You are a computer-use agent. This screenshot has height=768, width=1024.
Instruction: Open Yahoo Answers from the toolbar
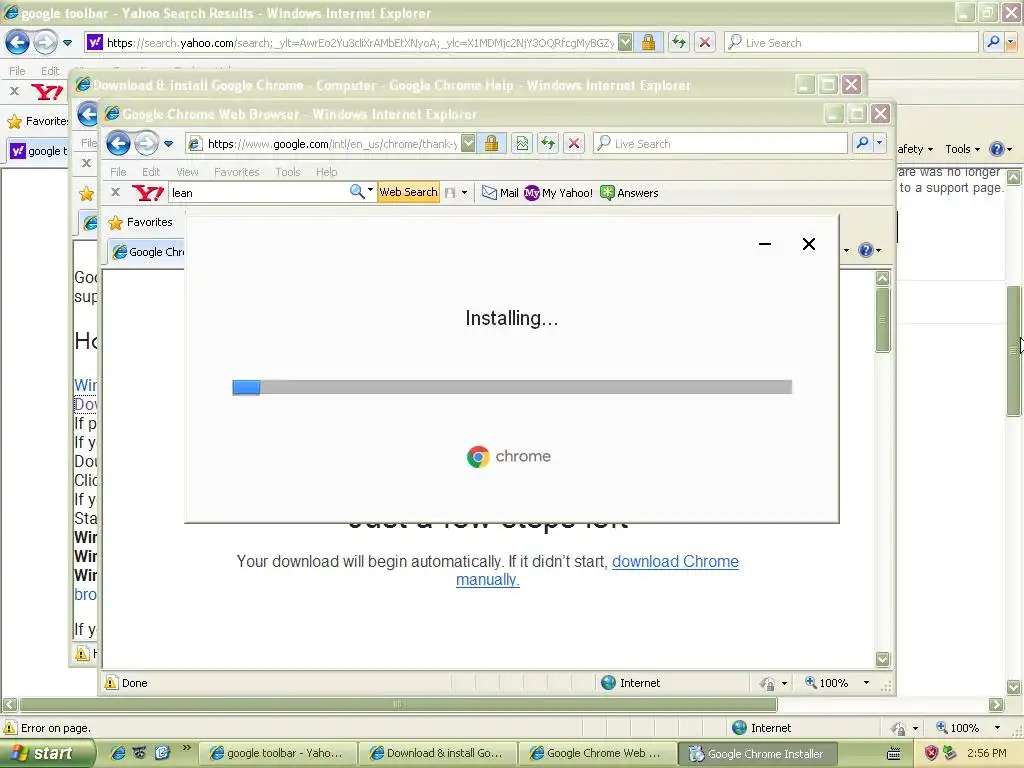coord(630,193)
